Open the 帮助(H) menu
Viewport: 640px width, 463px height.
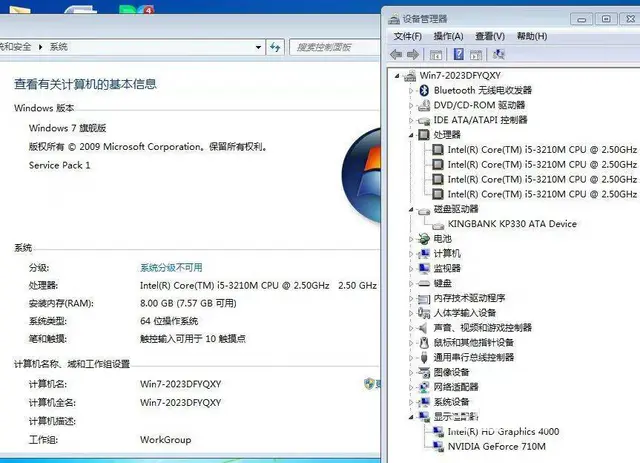click(532, 36)
